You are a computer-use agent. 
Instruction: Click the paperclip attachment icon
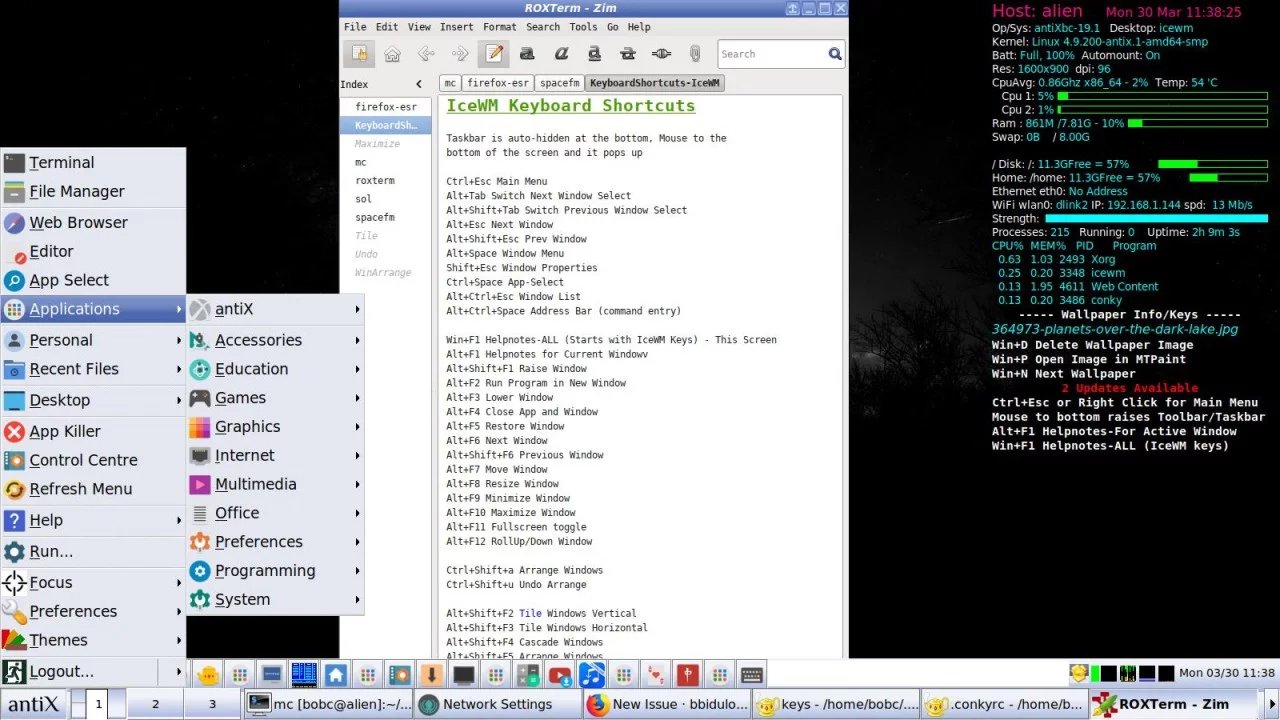695,54
